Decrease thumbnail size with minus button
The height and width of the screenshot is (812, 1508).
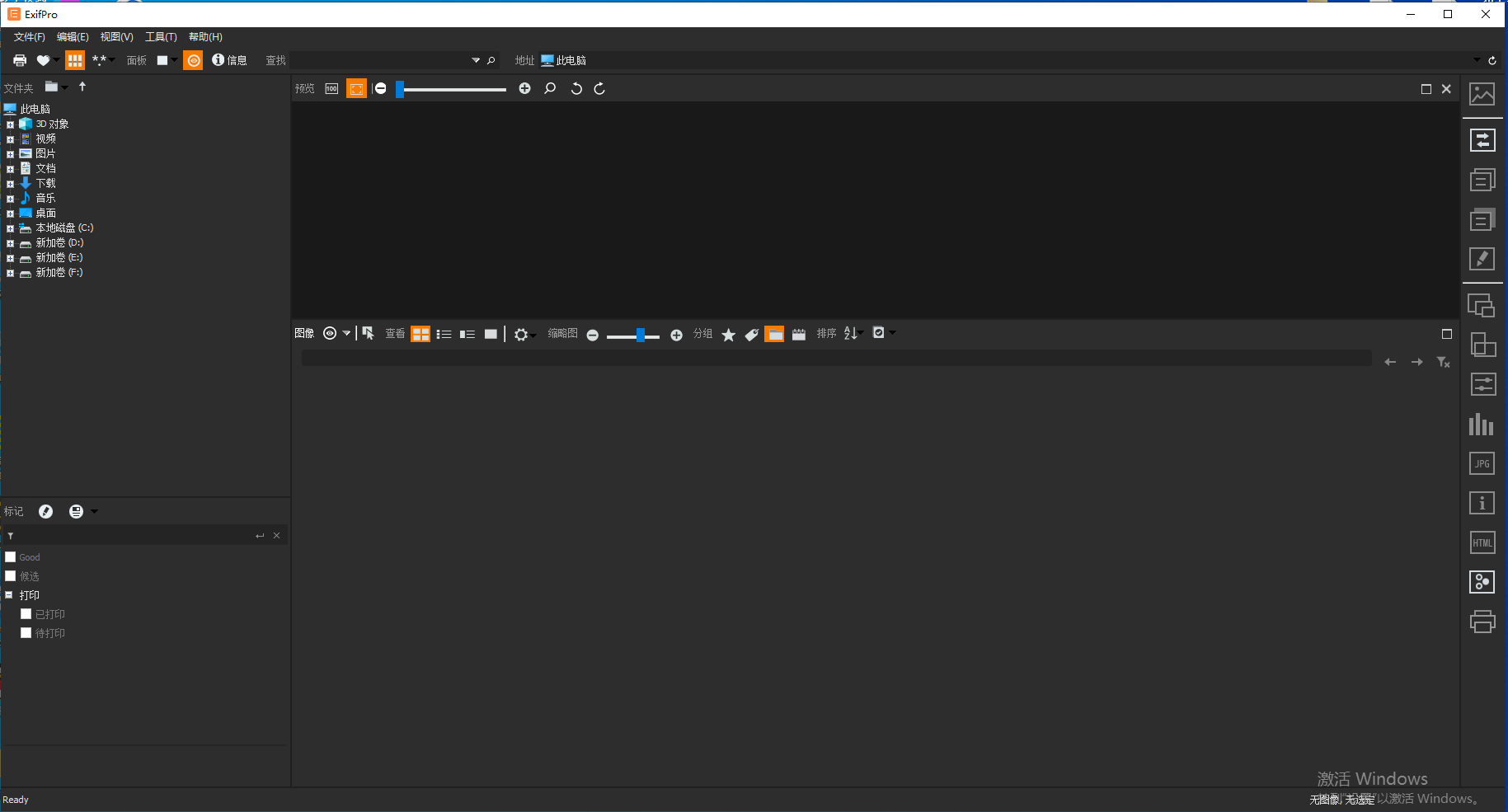tap(592, 335)
